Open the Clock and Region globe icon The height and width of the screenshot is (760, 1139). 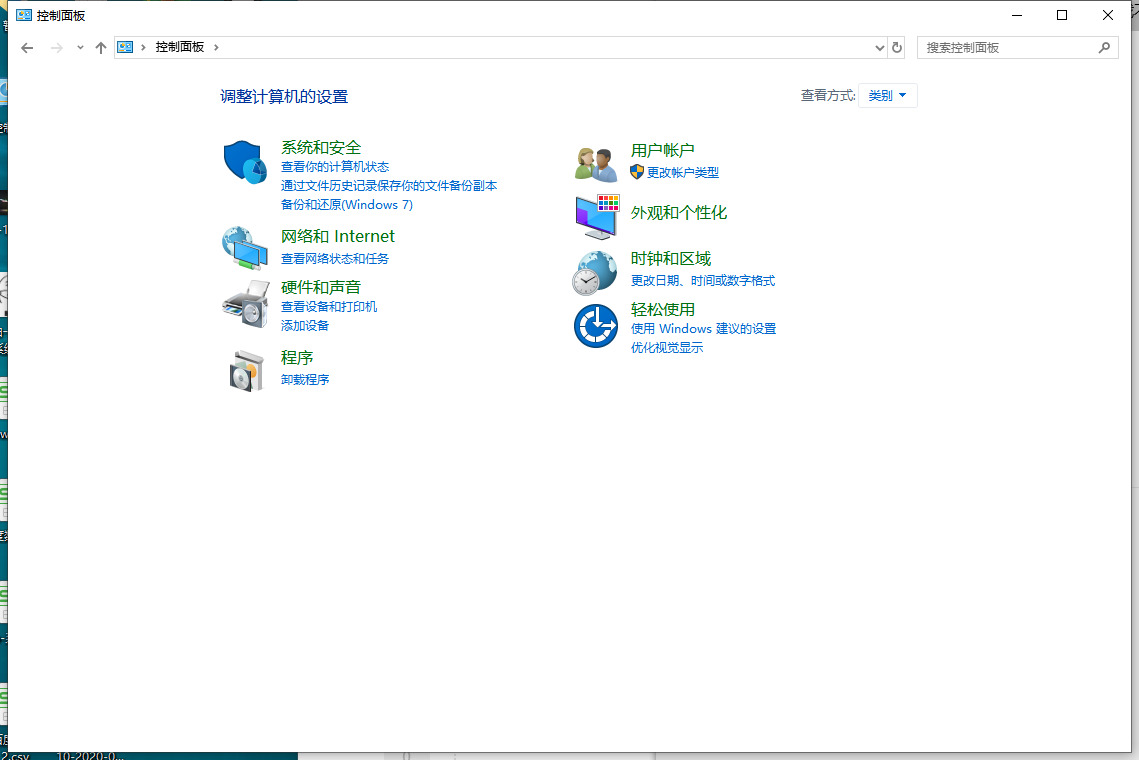pyautogui.click(x=596, y=273)
